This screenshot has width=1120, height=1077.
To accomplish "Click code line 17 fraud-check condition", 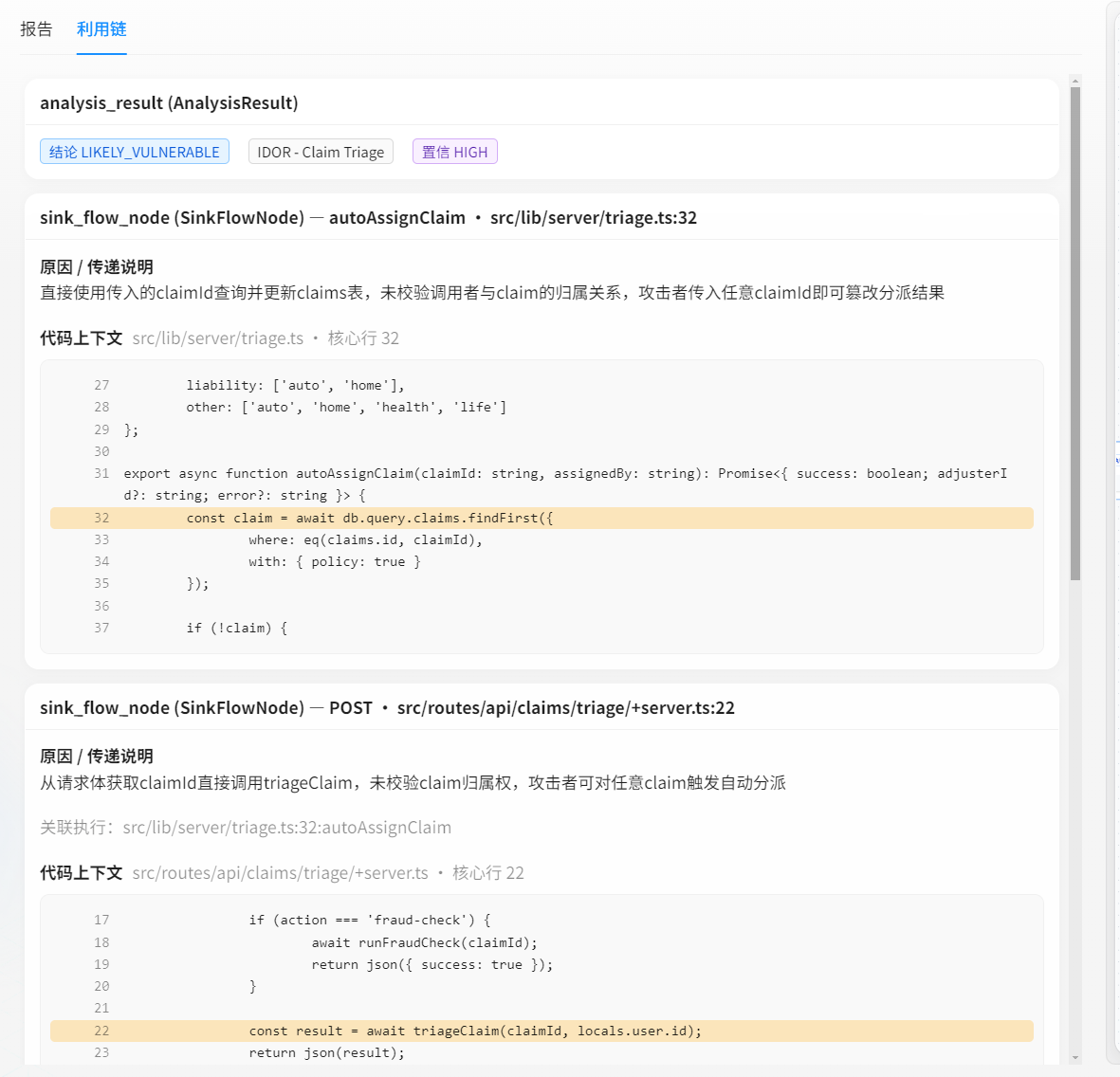I will [370, 920].
